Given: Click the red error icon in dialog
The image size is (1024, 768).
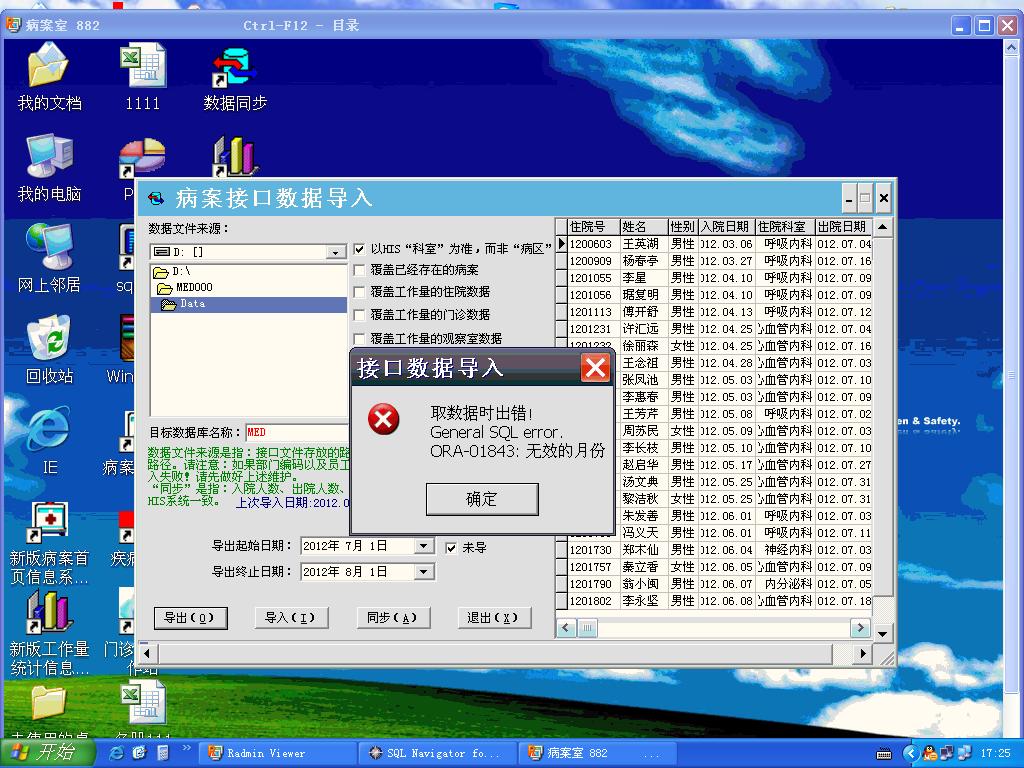Looking at the screenshot, I should (383, 419).
